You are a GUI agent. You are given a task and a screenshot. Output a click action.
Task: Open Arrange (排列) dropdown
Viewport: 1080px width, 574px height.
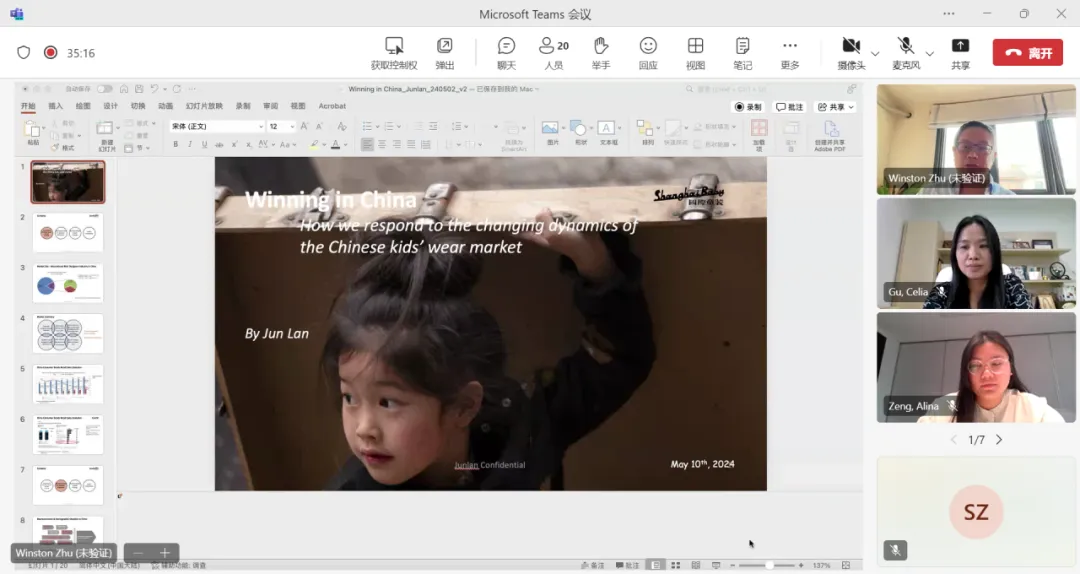[647, 132]
